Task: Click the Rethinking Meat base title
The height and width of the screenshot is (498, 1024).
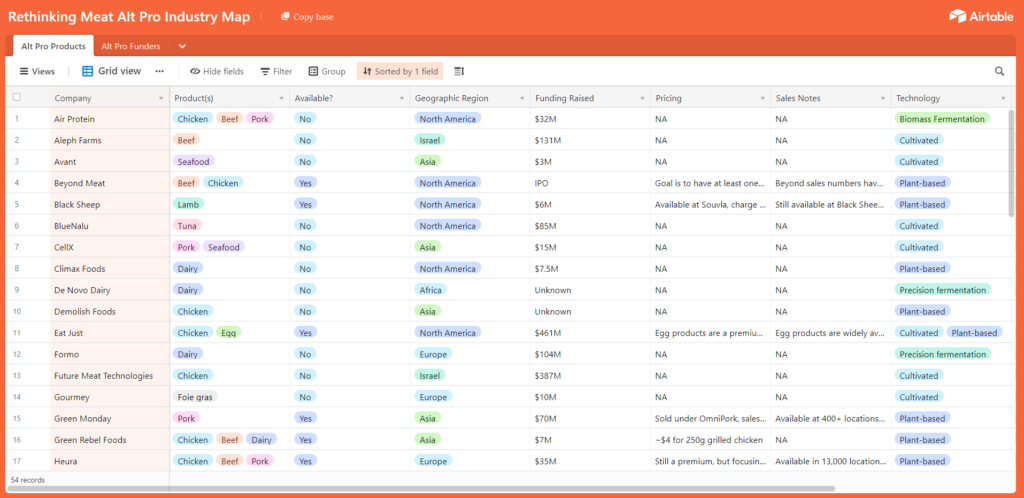Action: (x=129, y=17)
